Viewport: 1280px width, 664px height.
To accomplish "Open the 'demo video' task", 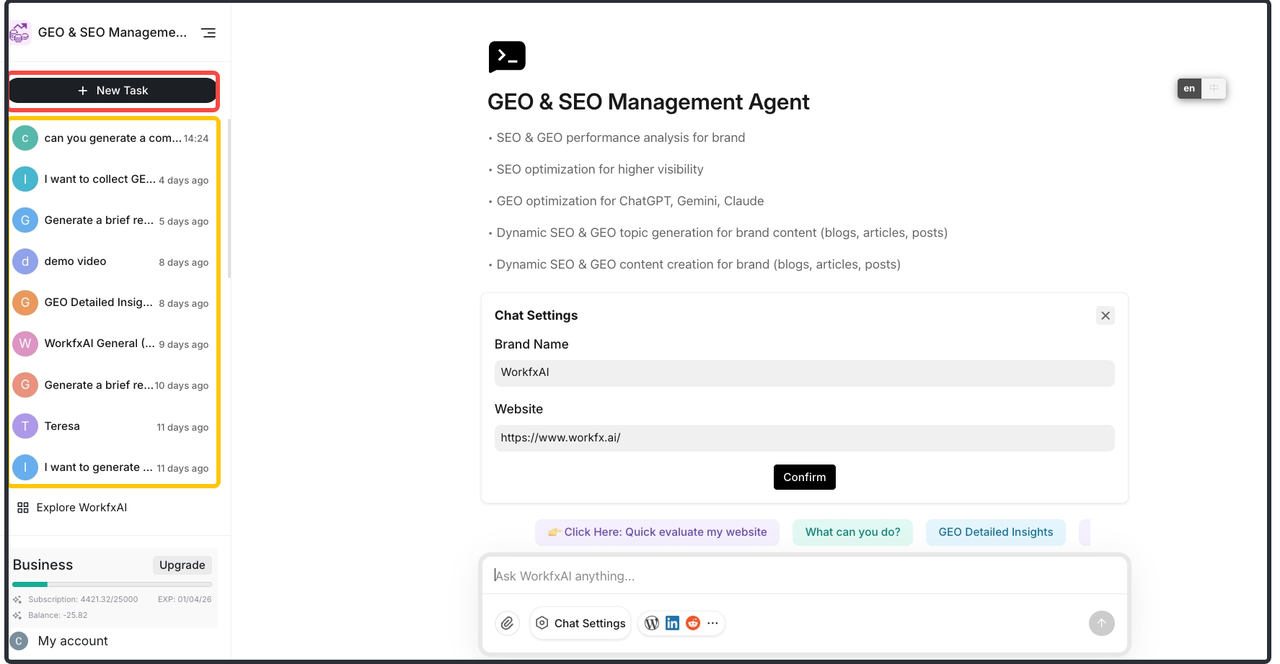I will (x=75, y=261).
